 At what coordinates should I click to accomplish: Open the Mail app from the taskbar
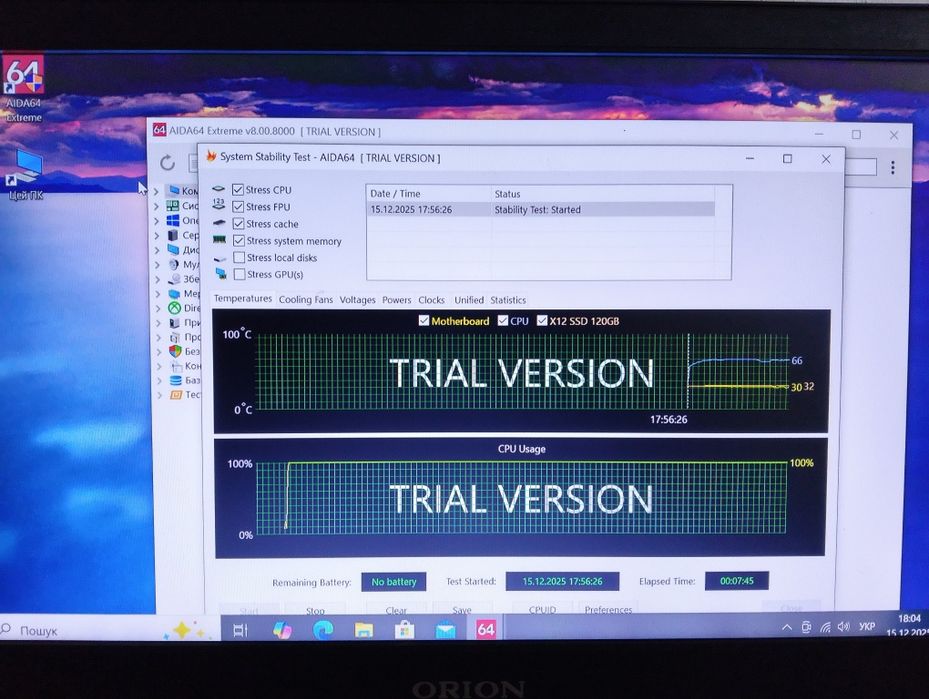tap(446, 630)
